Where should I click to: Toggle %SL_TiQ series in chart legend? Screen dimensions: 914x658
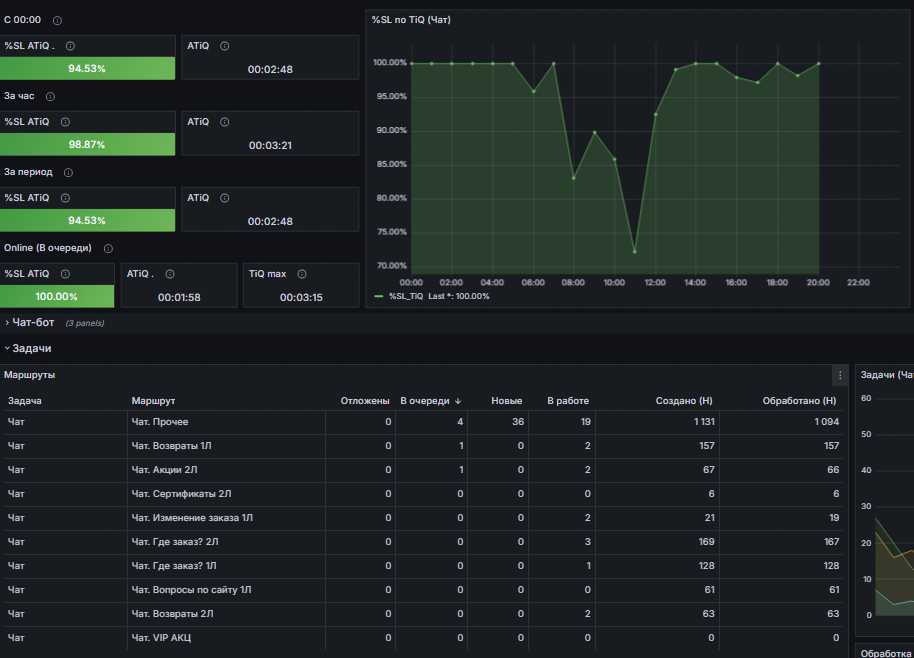coord(406,297)
